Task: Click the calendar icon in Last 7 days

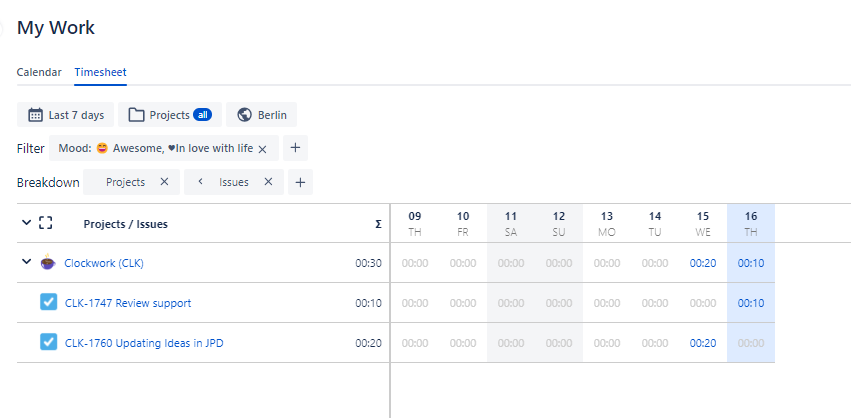Action: [x=35, y=115]
